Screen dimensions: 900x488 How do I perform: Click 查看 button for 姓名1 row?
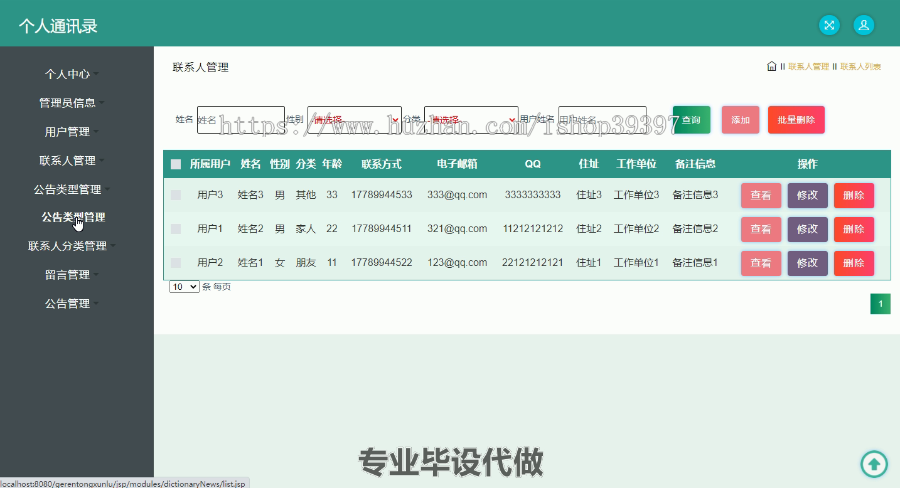pyautogui.click(x=761, y=263)
